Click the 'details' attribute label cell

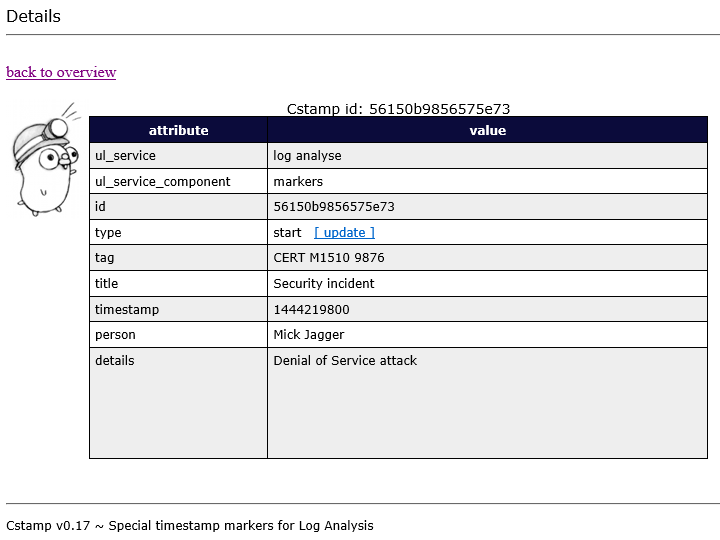114,361
